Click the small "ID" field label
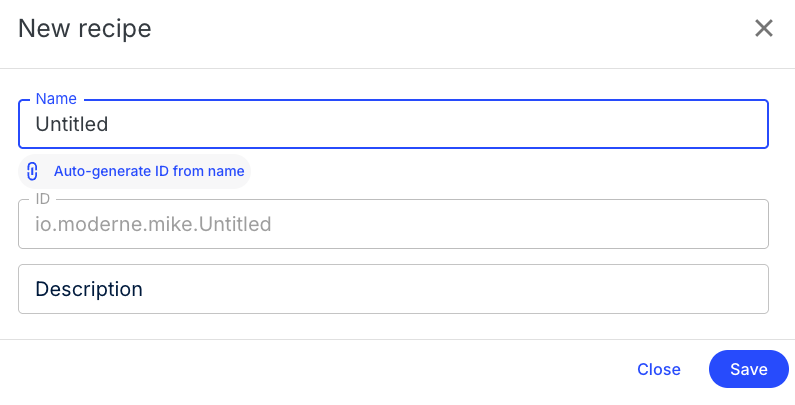Screen dimensions: 795x405 coord(43,199)
